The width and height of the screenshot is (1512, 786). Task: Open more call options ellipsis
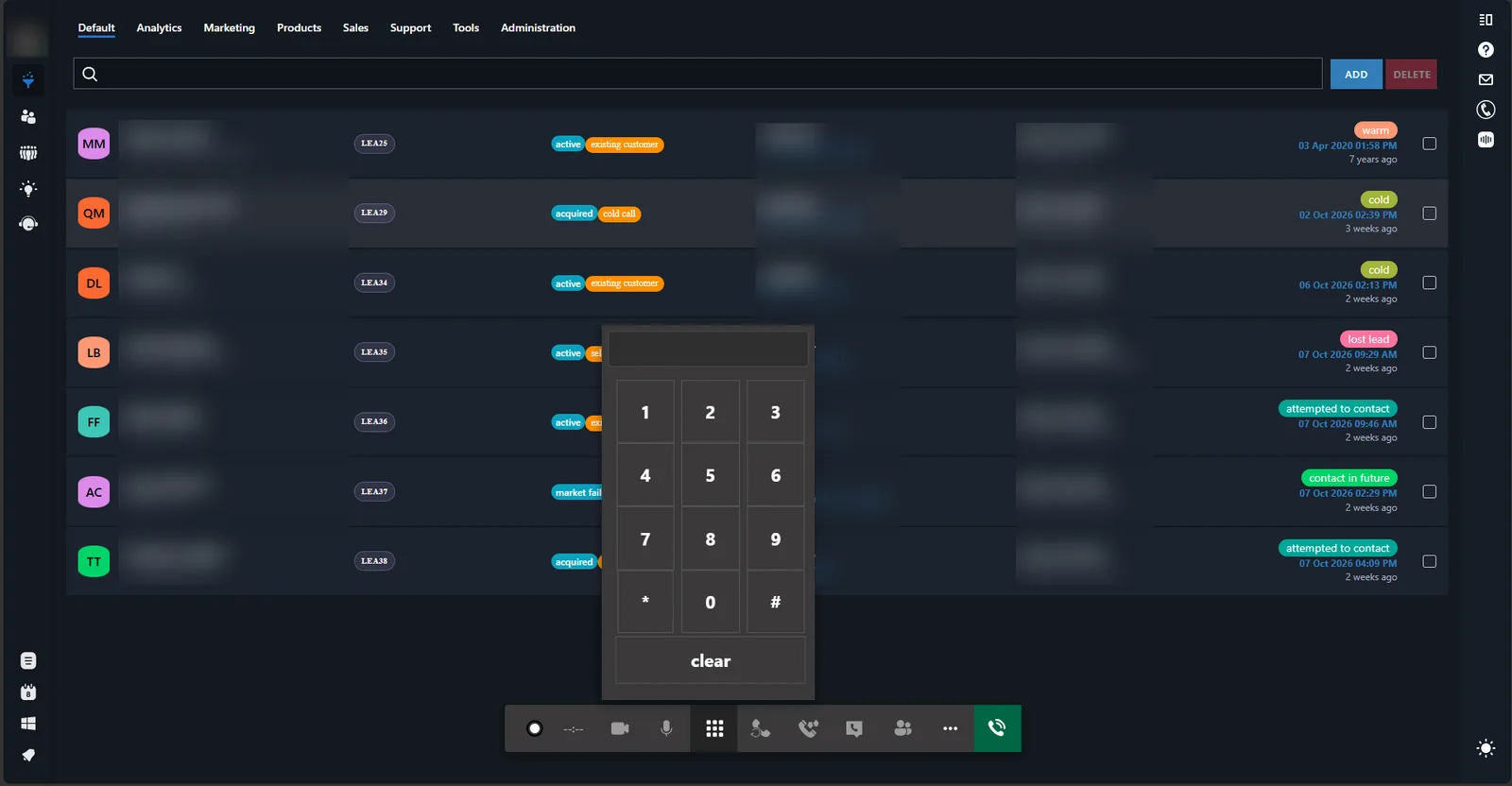click(950, 728)
